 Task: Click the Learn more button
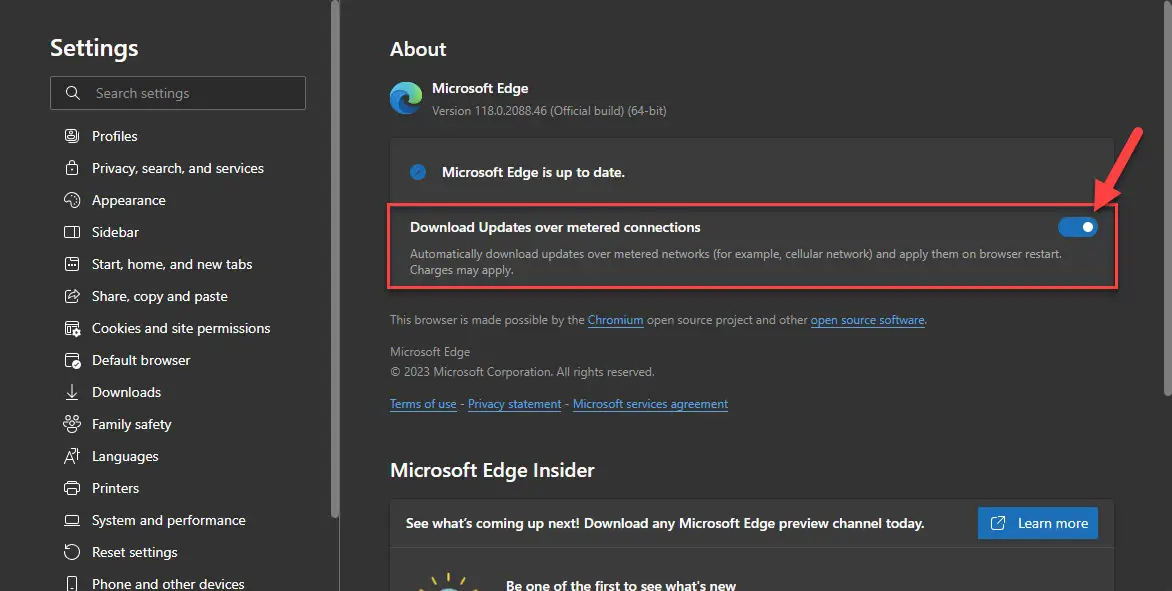1037,523
